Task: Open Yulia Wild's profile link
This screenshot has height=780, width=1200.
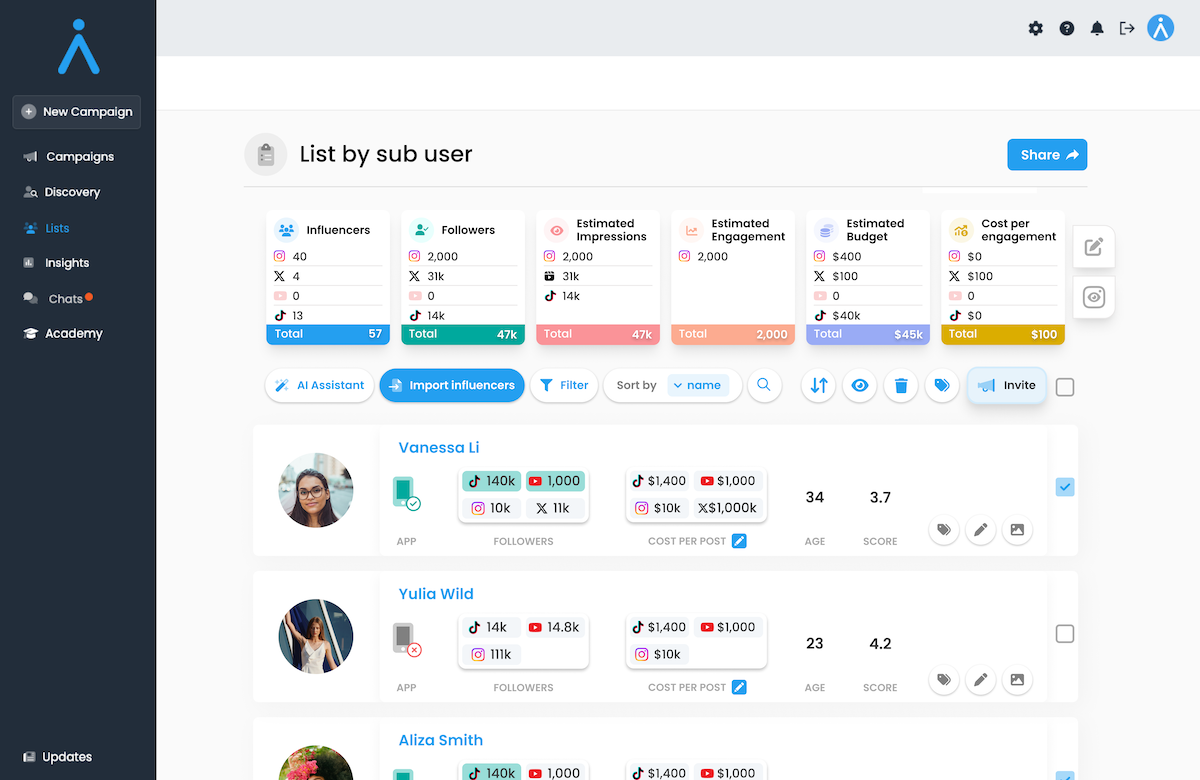Action: pyautogui.click(x=436, y=594)
